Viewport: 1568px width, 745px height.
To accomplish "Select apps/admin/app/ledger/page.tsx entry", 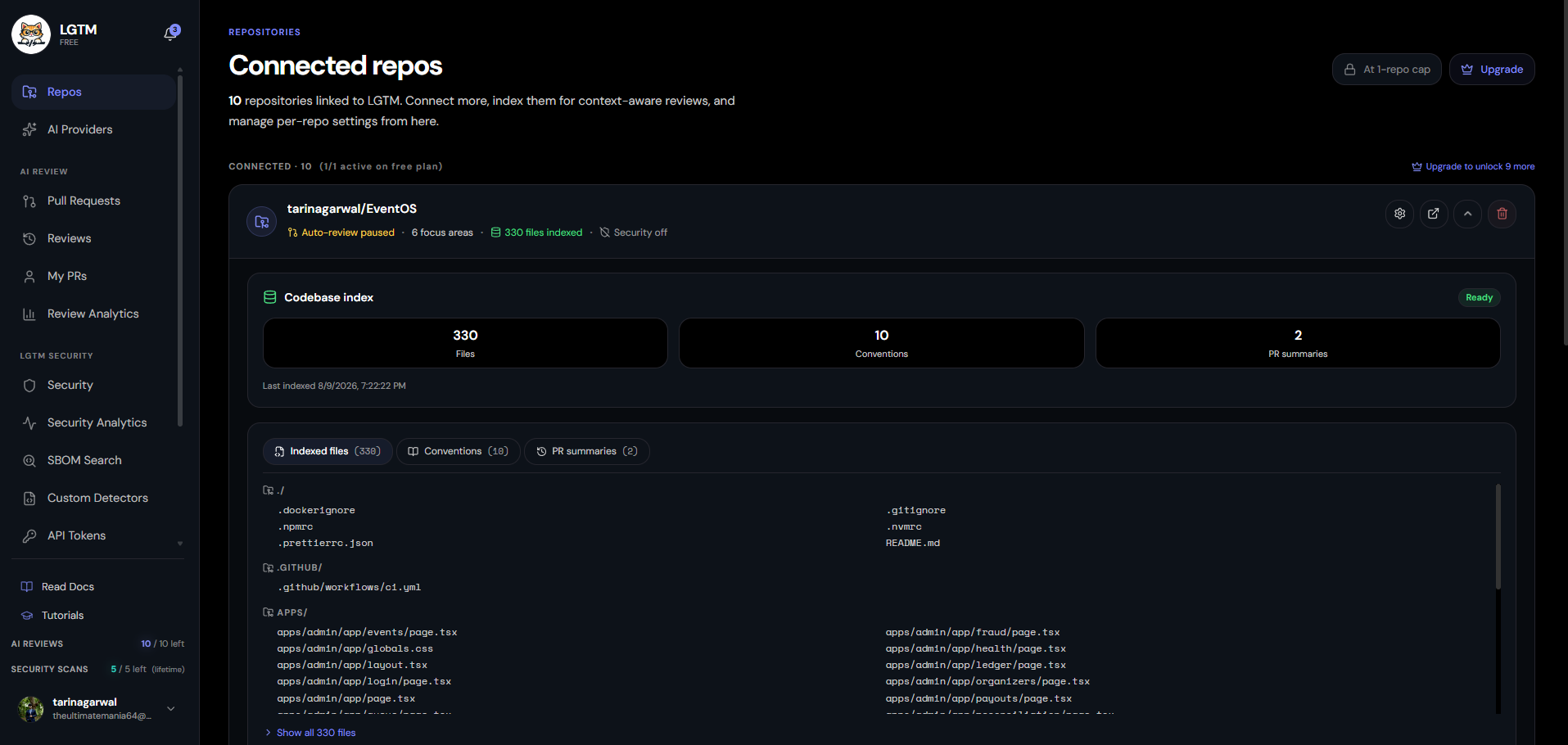I will tap(975, 665).
